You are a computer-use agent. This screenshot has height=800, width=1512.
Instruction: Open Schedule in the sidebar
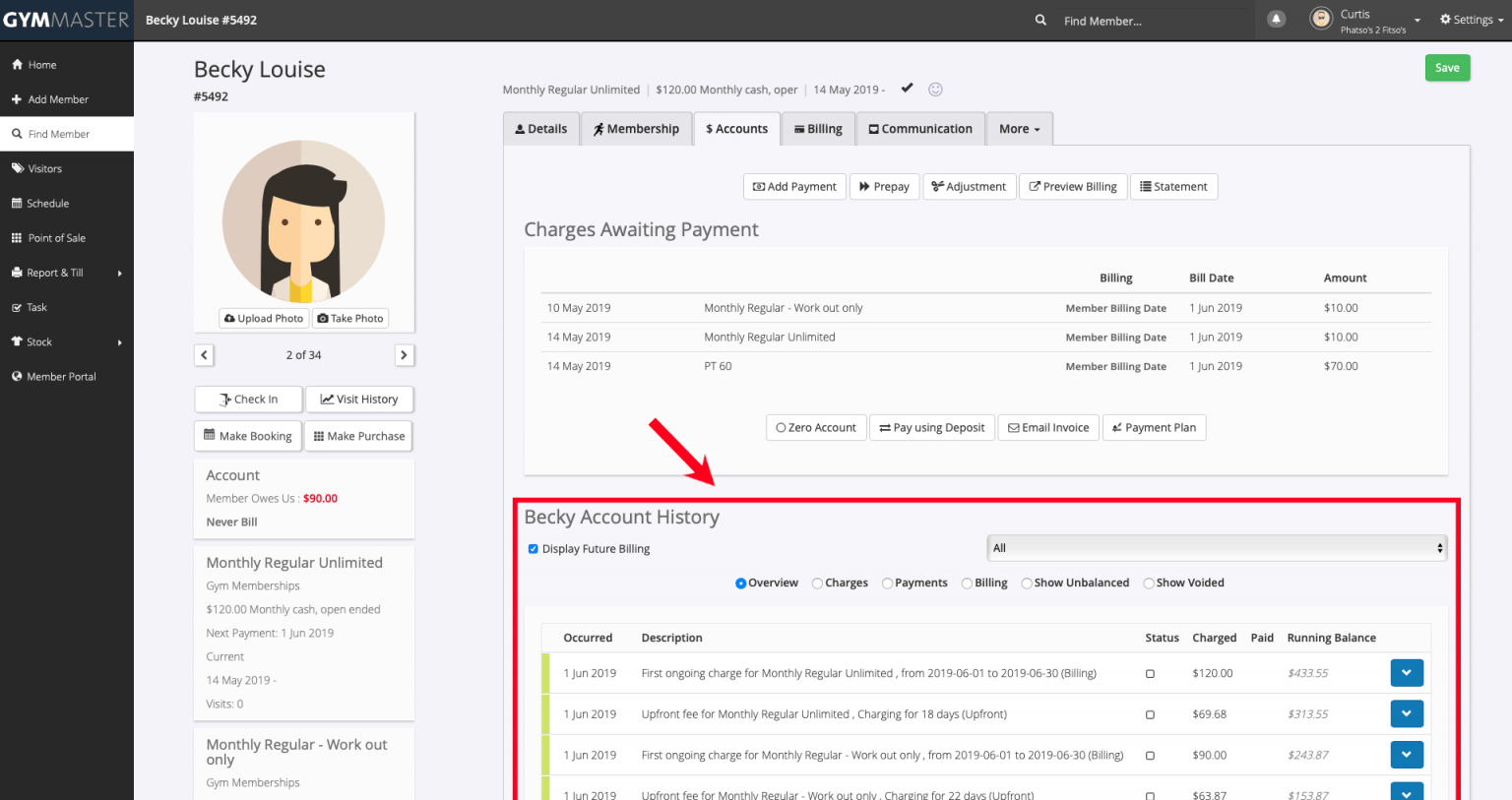[x=47, y=204]
